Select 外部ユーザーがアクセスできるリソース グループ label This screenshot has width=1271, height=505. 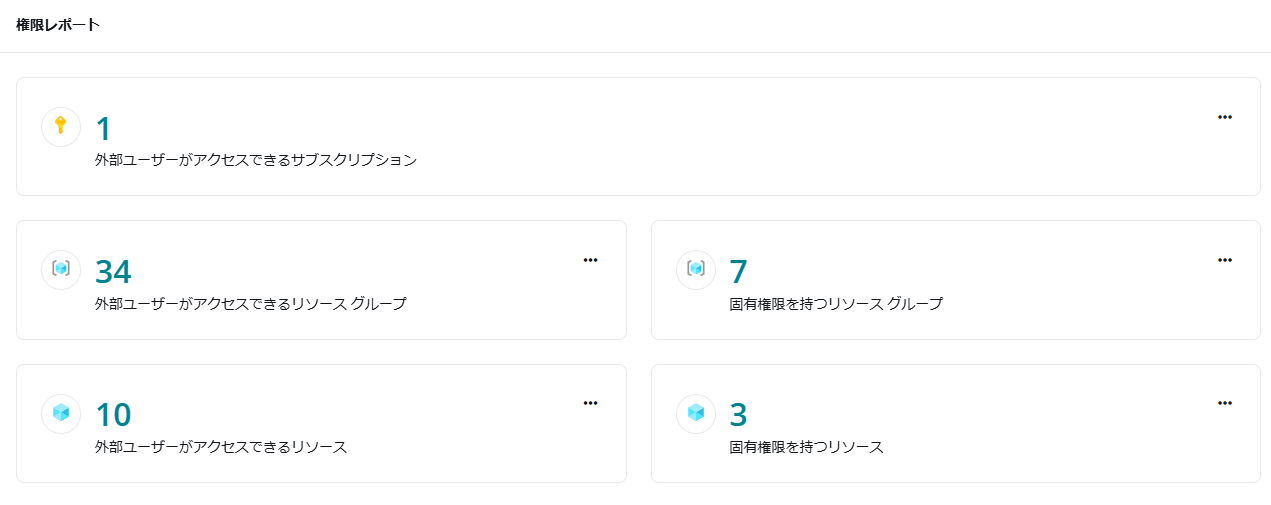click(x=251, y=304)
